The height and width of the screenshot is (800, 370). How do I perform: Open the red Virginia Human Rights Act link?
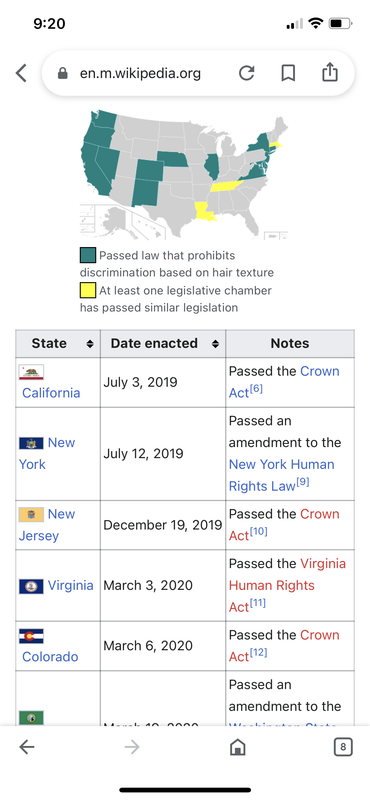click(x=287, y=585)
